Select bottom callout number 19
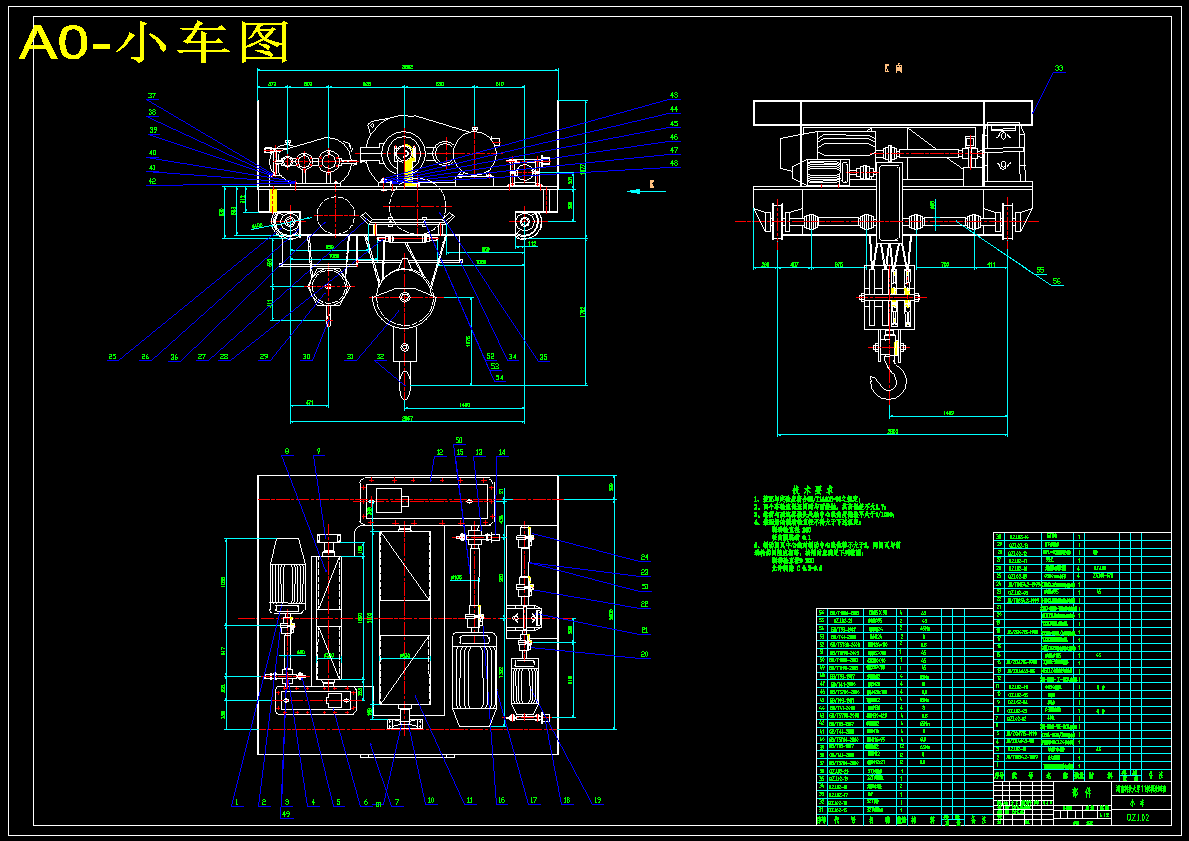 click(598, 799)
